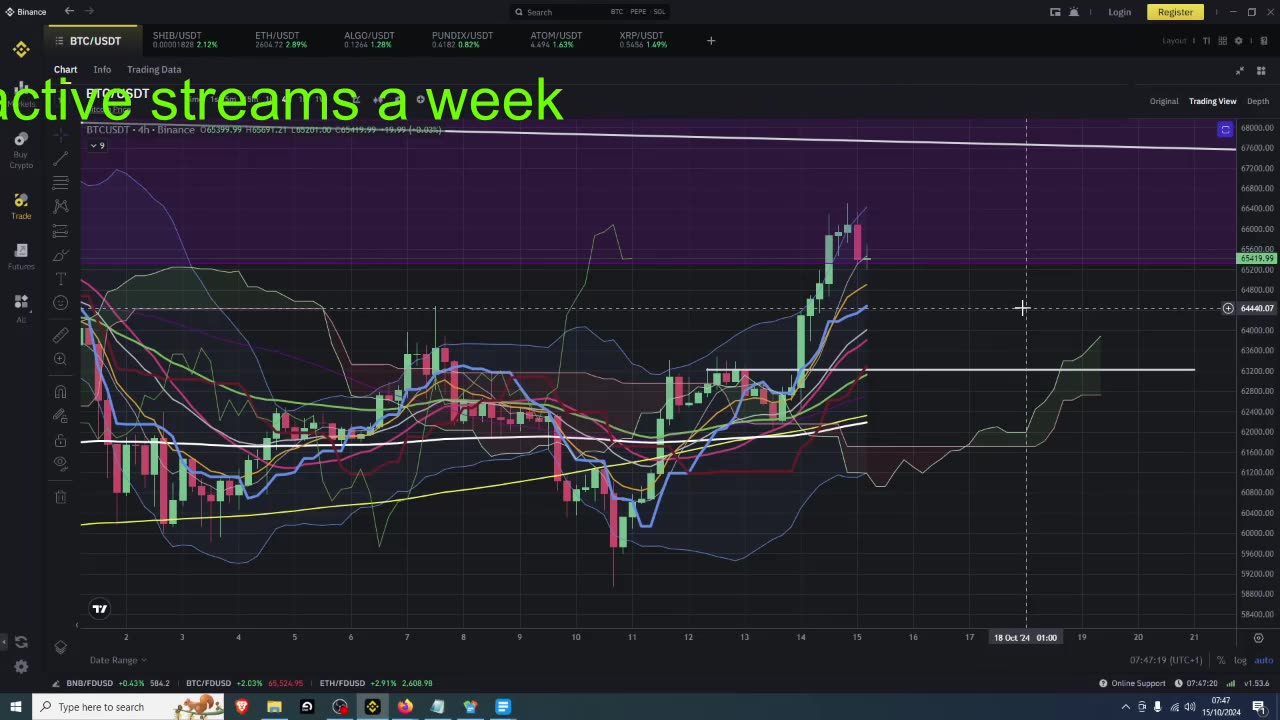This screenshot has width=1280, height=720.
Task: Select the Trading View chart mode
Action: pos(1212,101)
